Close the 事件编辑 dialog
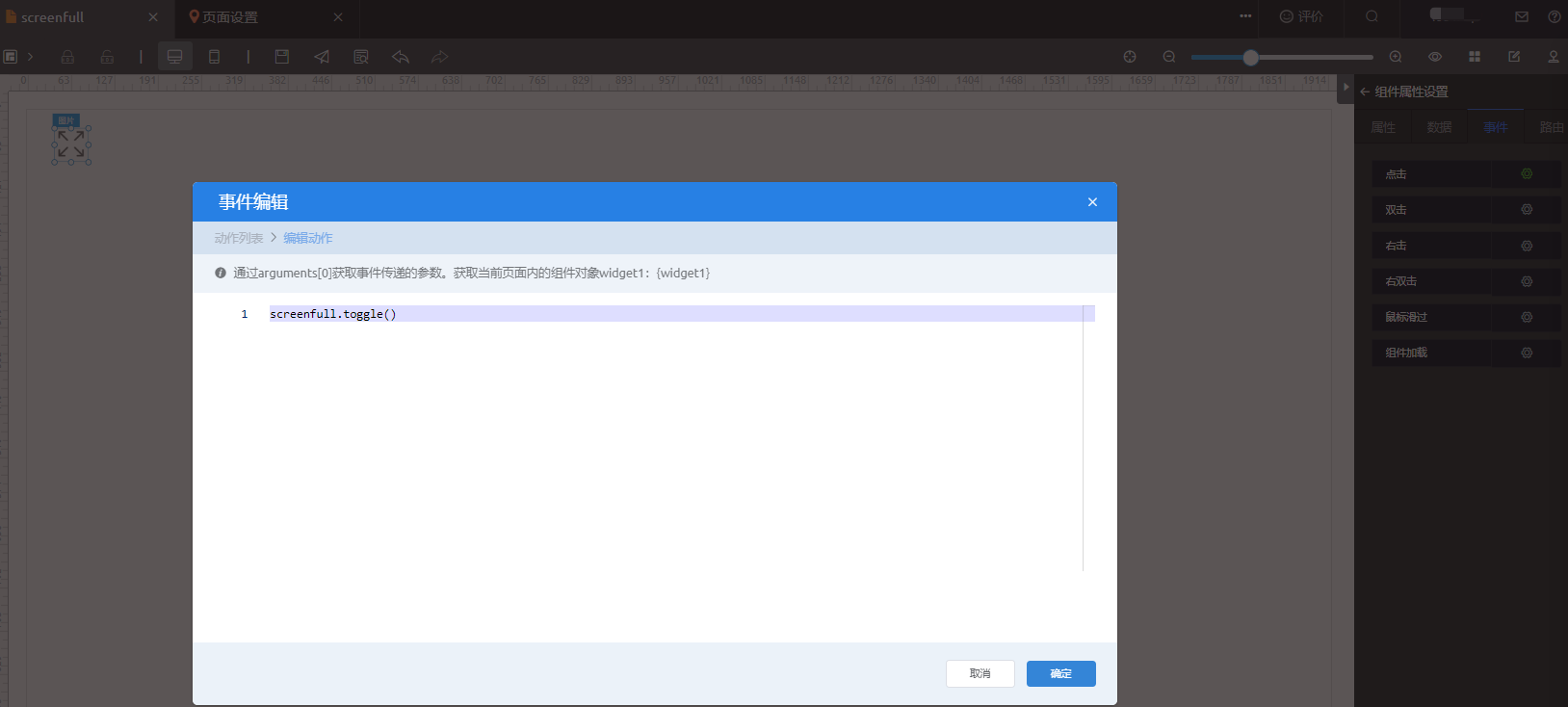This screenshot has width=1568, height=707. click(1092, 202)
